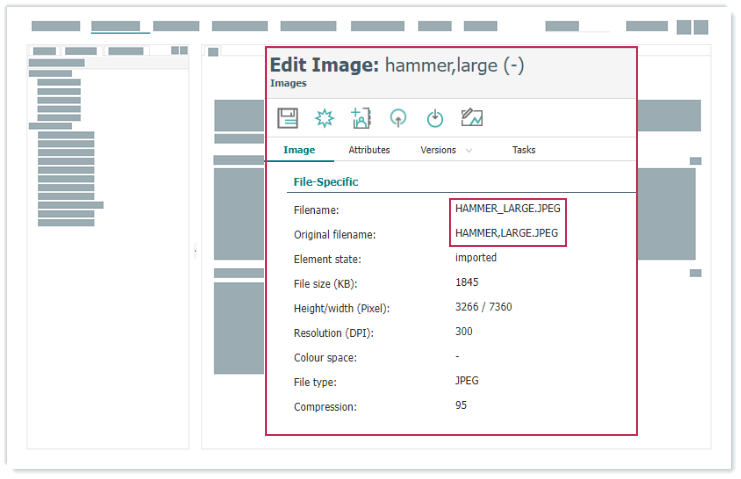
Task: Click the starburst icon in toolbar
Action: click(324, 118)
